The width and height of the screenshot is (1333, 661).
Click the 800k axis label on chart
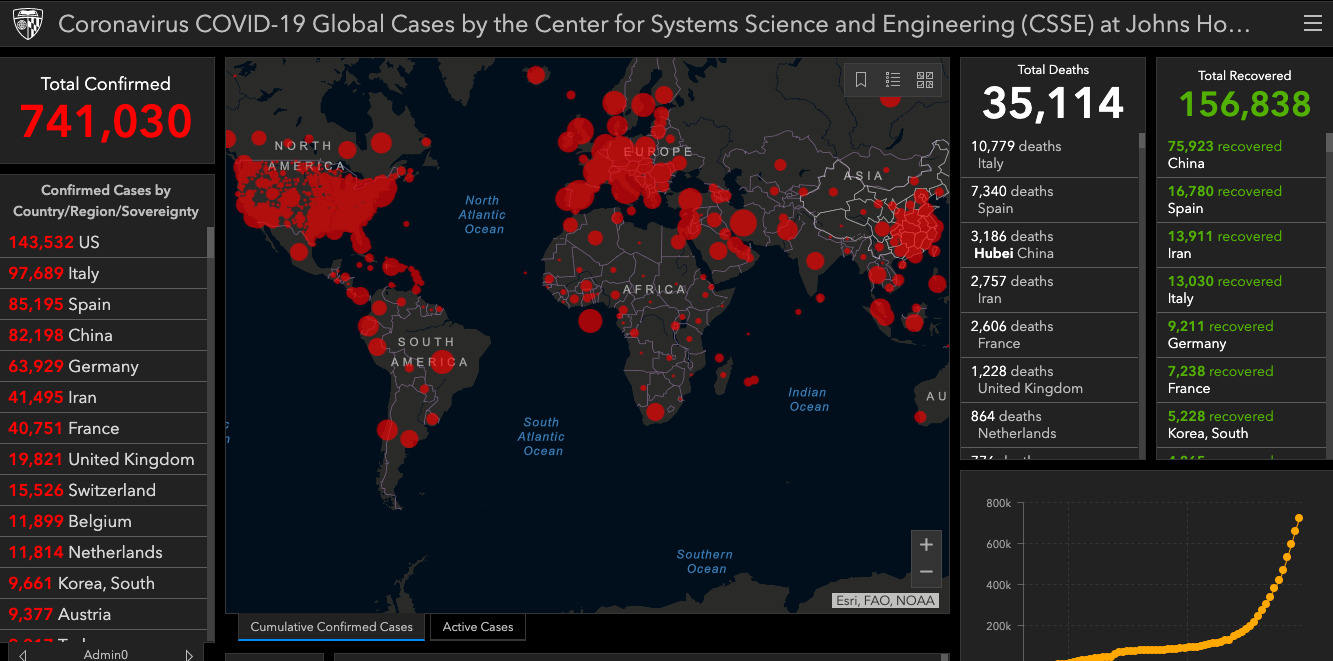tap(999, 503)
